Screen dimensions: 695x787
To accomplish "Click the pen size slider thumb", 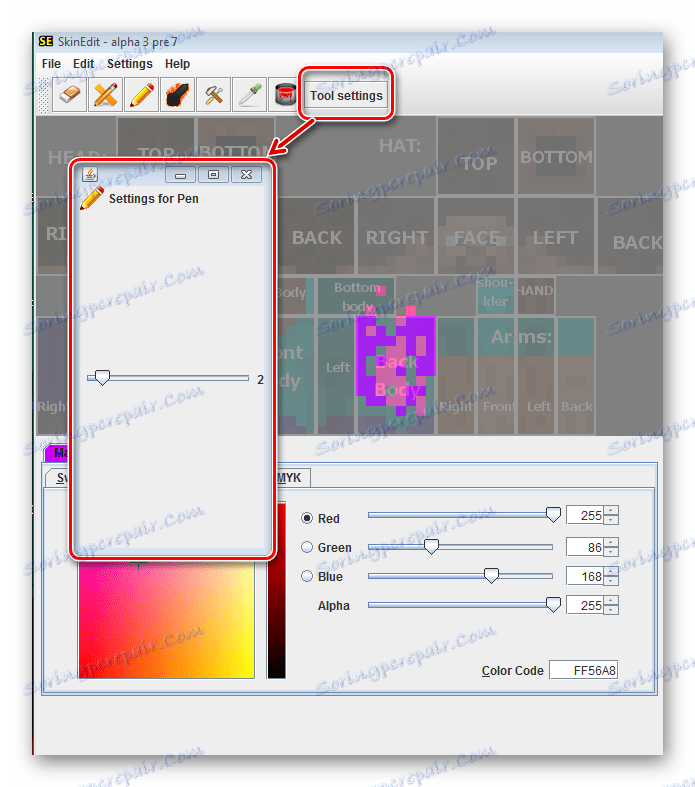I will [x=102, y=377].
